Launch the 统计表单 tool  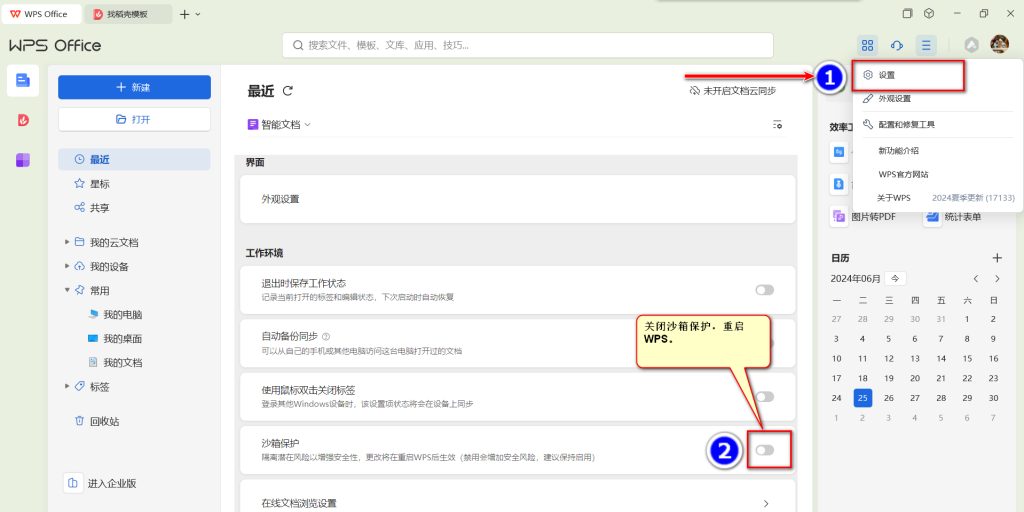coord(953,217)
